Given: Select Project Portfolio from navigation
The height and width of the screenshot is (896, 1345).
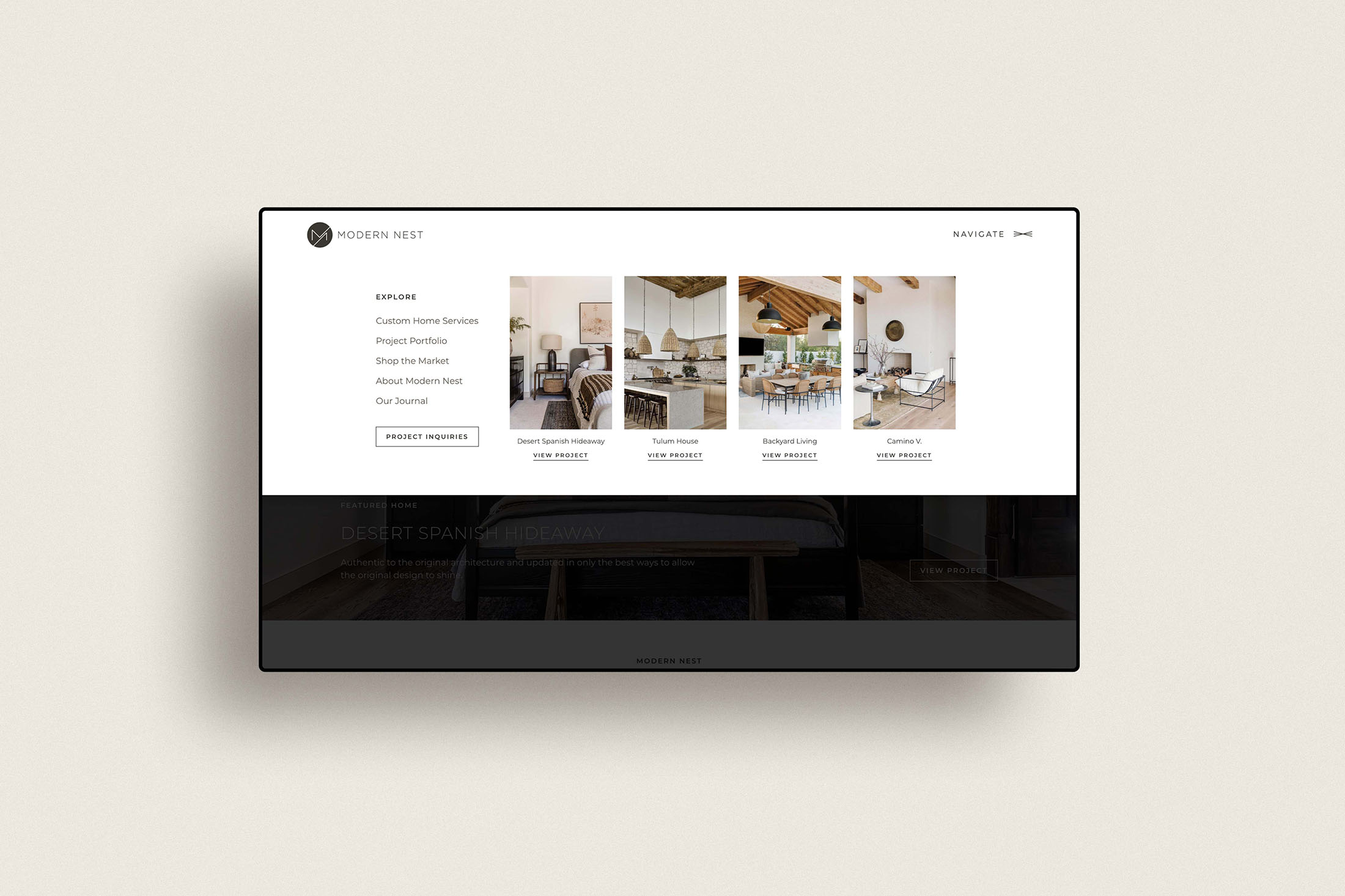Looking at the screenshot, I should (411, 341).
